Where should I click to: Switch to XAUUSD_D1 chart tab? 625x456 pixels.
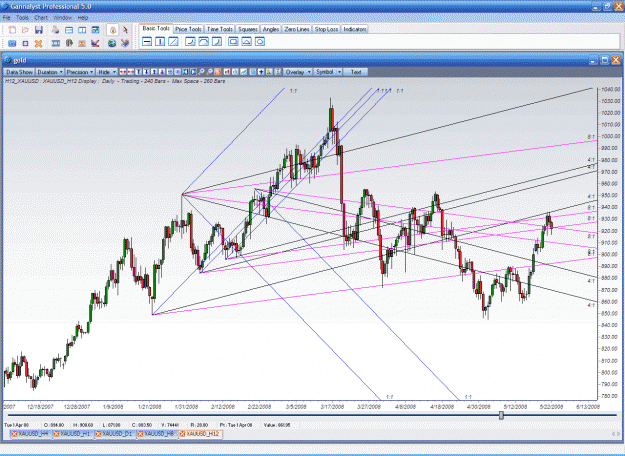pos(114,433)
